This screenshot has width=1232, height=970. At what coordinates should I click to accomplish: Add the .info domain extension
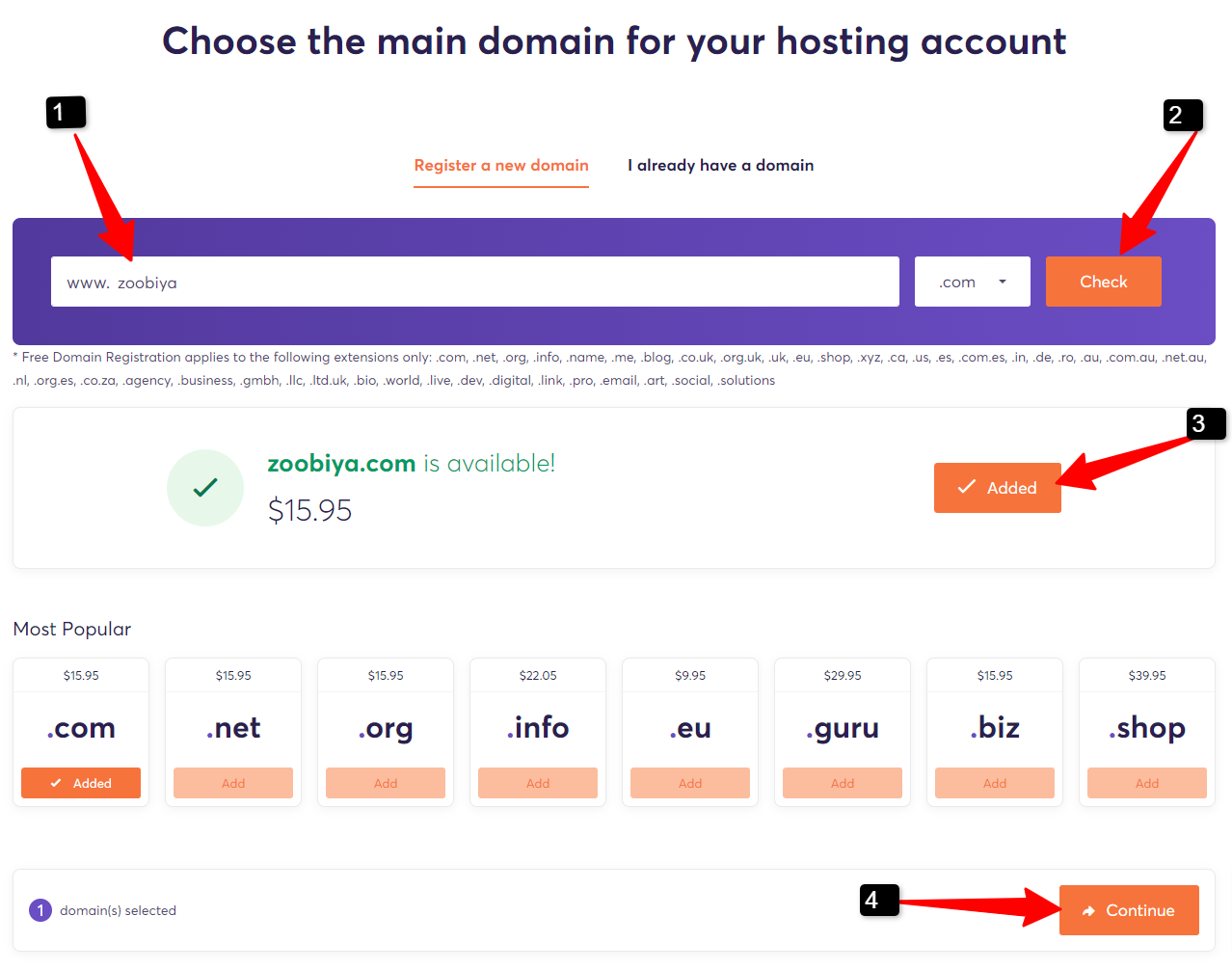click(x=537, y=782)
